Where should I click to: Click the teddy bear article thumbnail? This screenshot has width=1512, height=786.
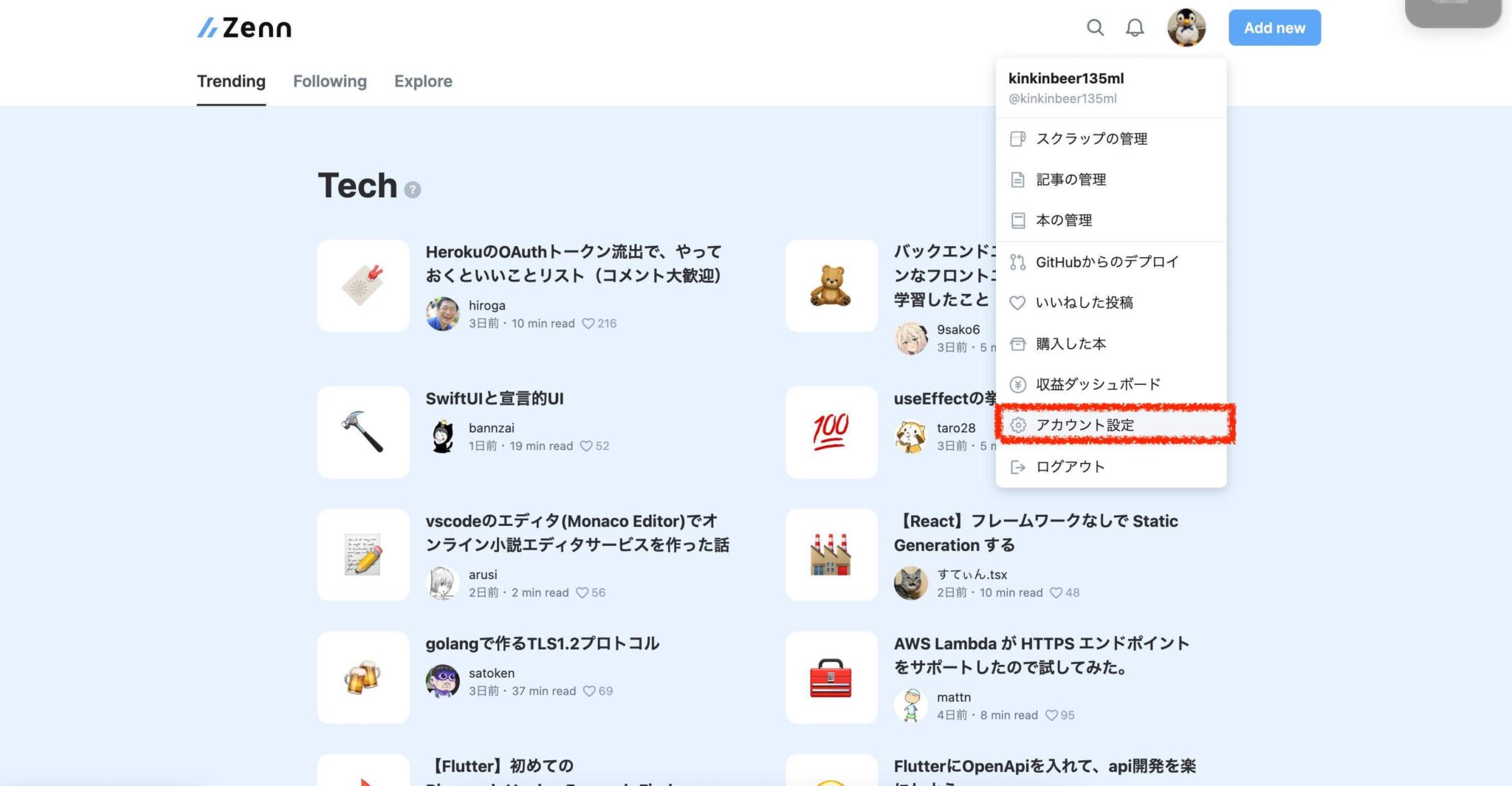tap(831, 286)
